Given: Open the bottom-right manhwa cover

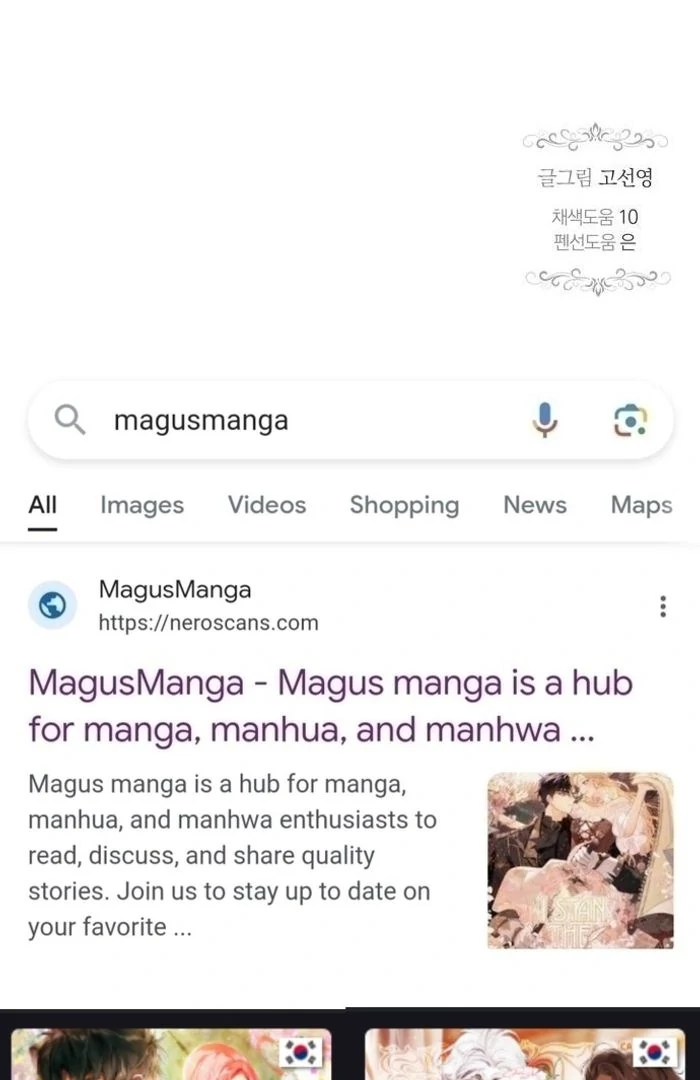Looking at the screenshot, I should [525, 1054].
